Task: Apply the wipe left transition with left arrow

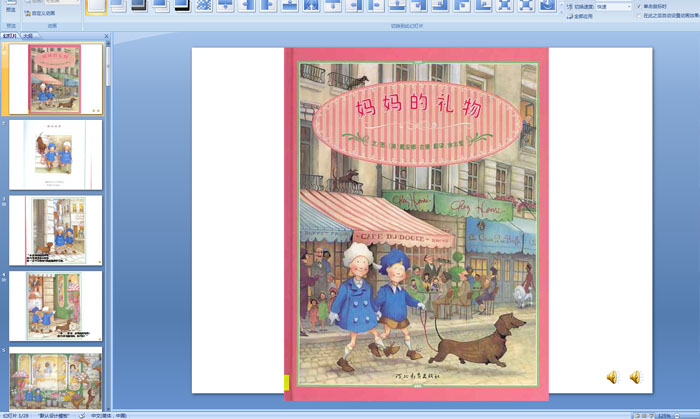Action: (x=246, y=6)
